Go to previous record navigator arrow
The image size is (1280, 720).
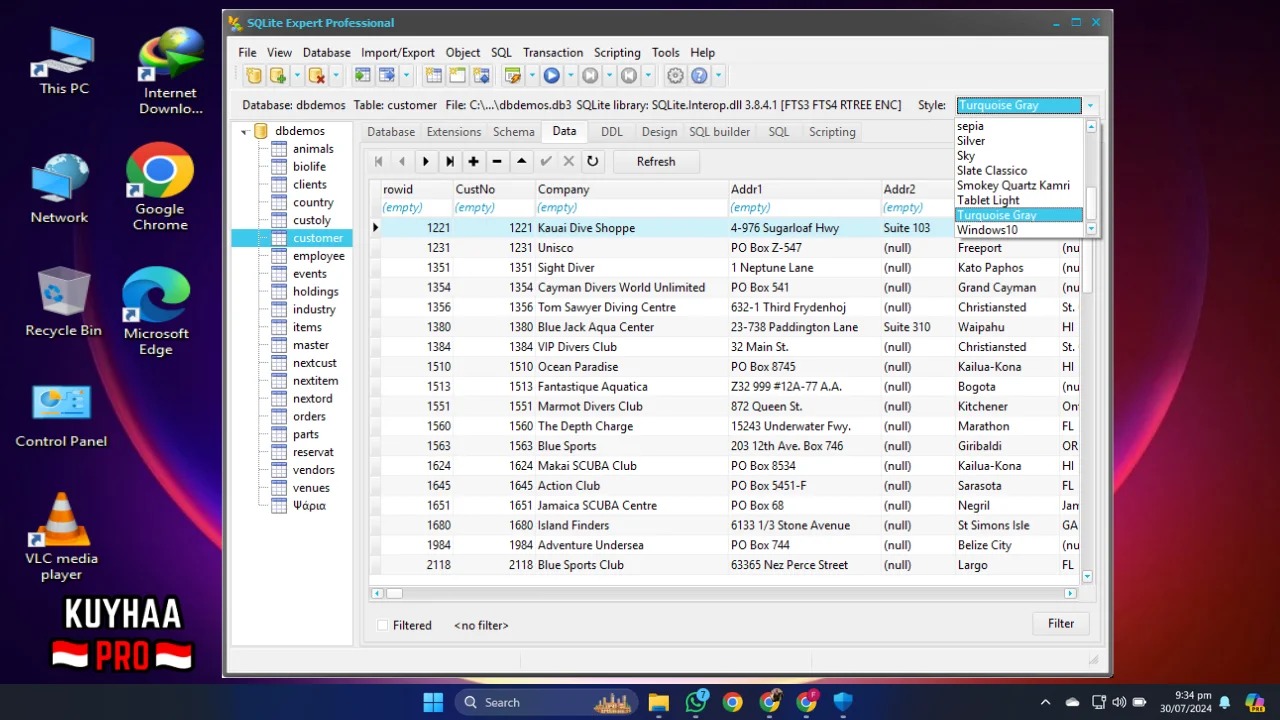[x=402, y=161]
